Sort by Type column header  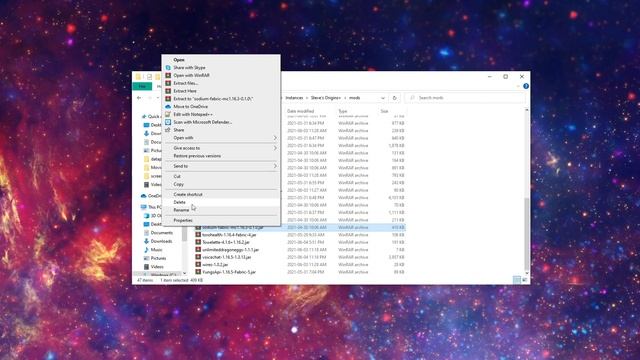[x=342, y=111]
